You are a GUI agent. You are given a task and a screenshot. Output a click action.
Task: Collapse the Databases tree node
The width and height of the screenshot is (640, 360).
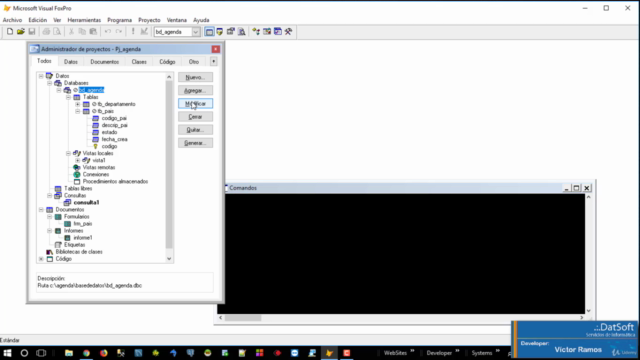point(49,83)
